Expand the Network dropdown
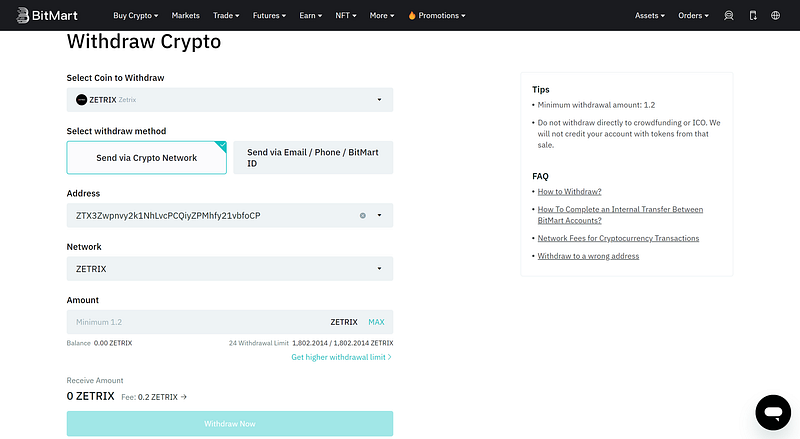The width and height of the screenshot is (800, 439). click(x=379, y=269)
